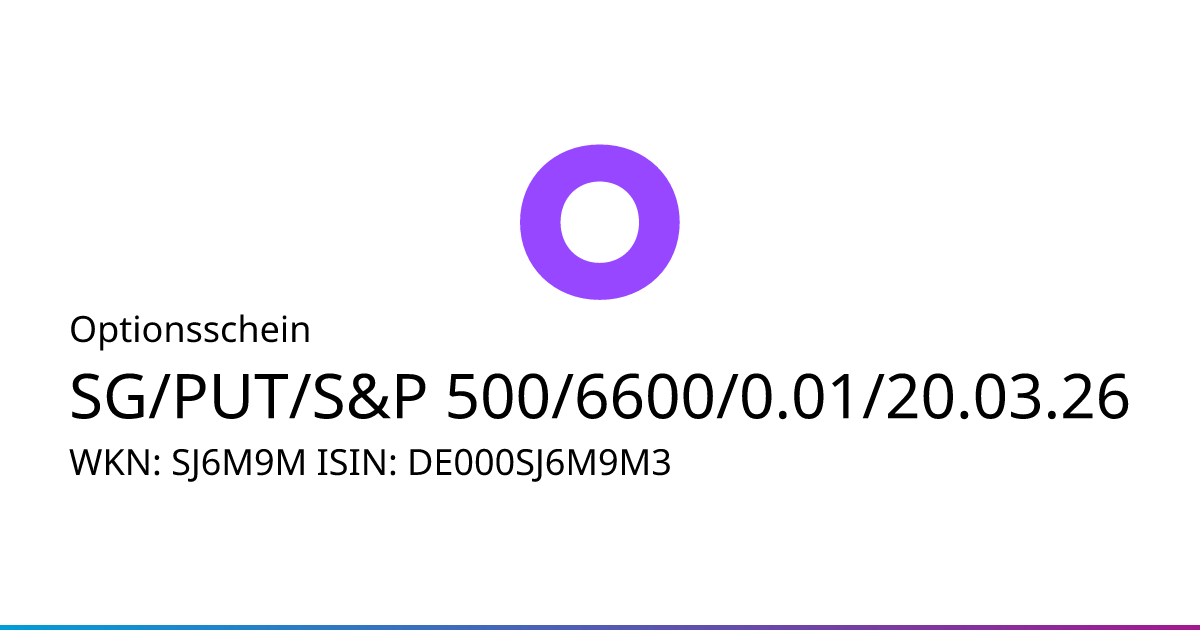Click the SG/PUT/S&P 500 warrant title
This screenshot has height=630, width=1200.
[x=600, y=398]
